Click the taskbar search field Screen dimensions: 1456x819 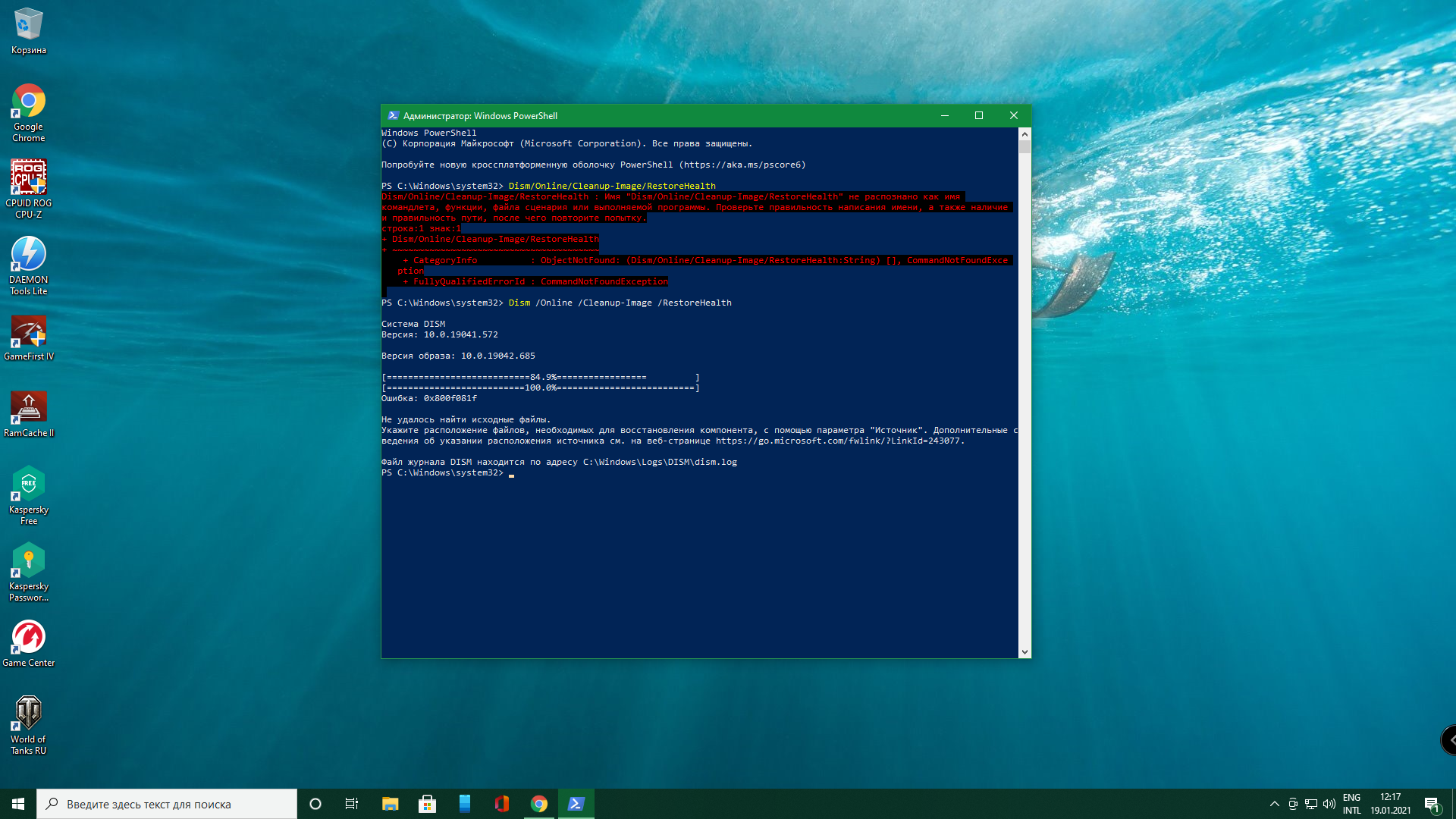pos(167,804)
